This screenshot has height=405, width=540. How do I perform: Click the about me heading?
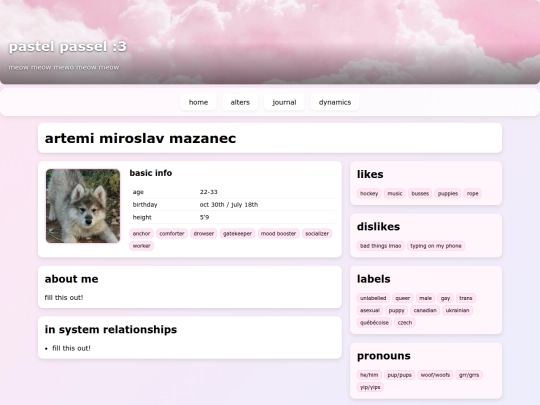coord(72,279)
